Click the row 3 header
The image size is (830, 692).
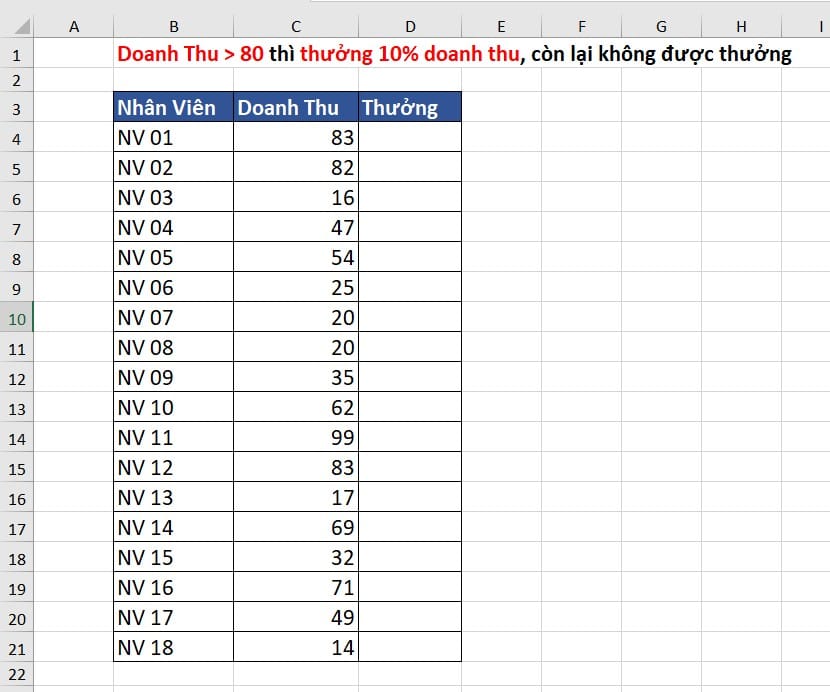coord(19,108)
